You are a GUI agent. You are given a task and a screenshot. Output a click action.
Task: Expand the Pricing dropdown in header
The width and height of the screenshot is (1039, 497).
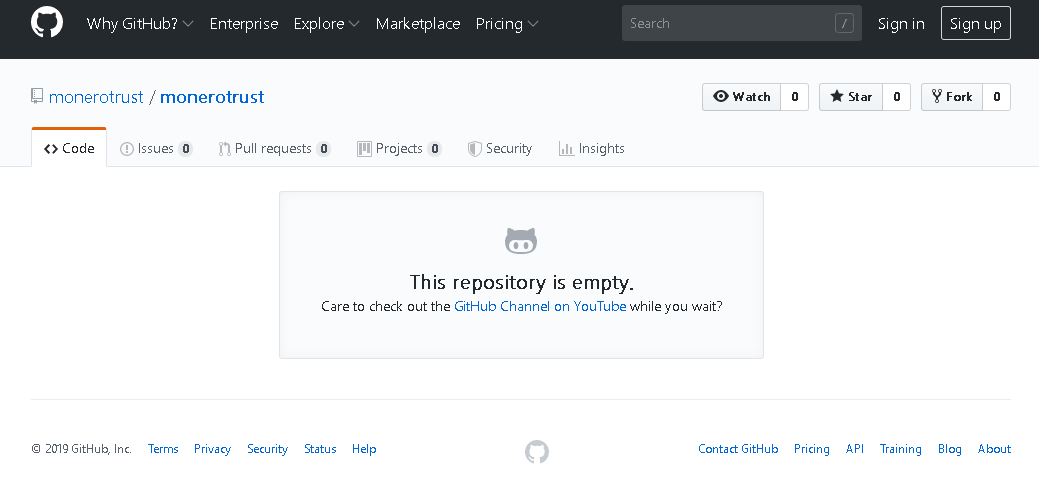tap(507, 24)
